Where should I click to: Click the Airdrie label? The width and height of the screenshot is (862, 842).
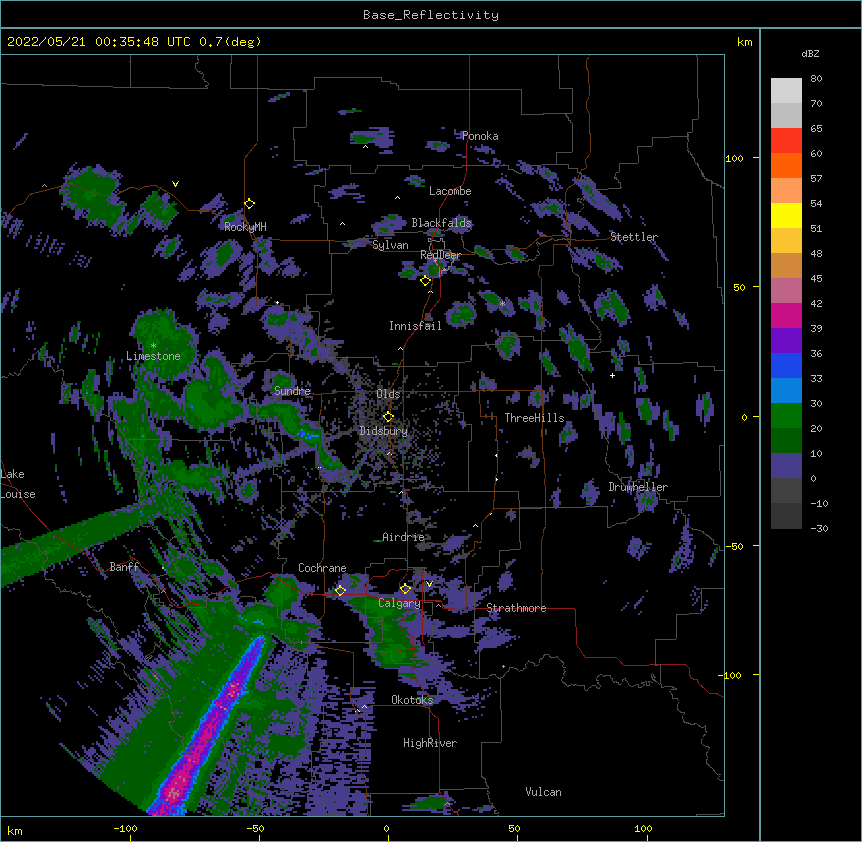click(x=403, y=537)
